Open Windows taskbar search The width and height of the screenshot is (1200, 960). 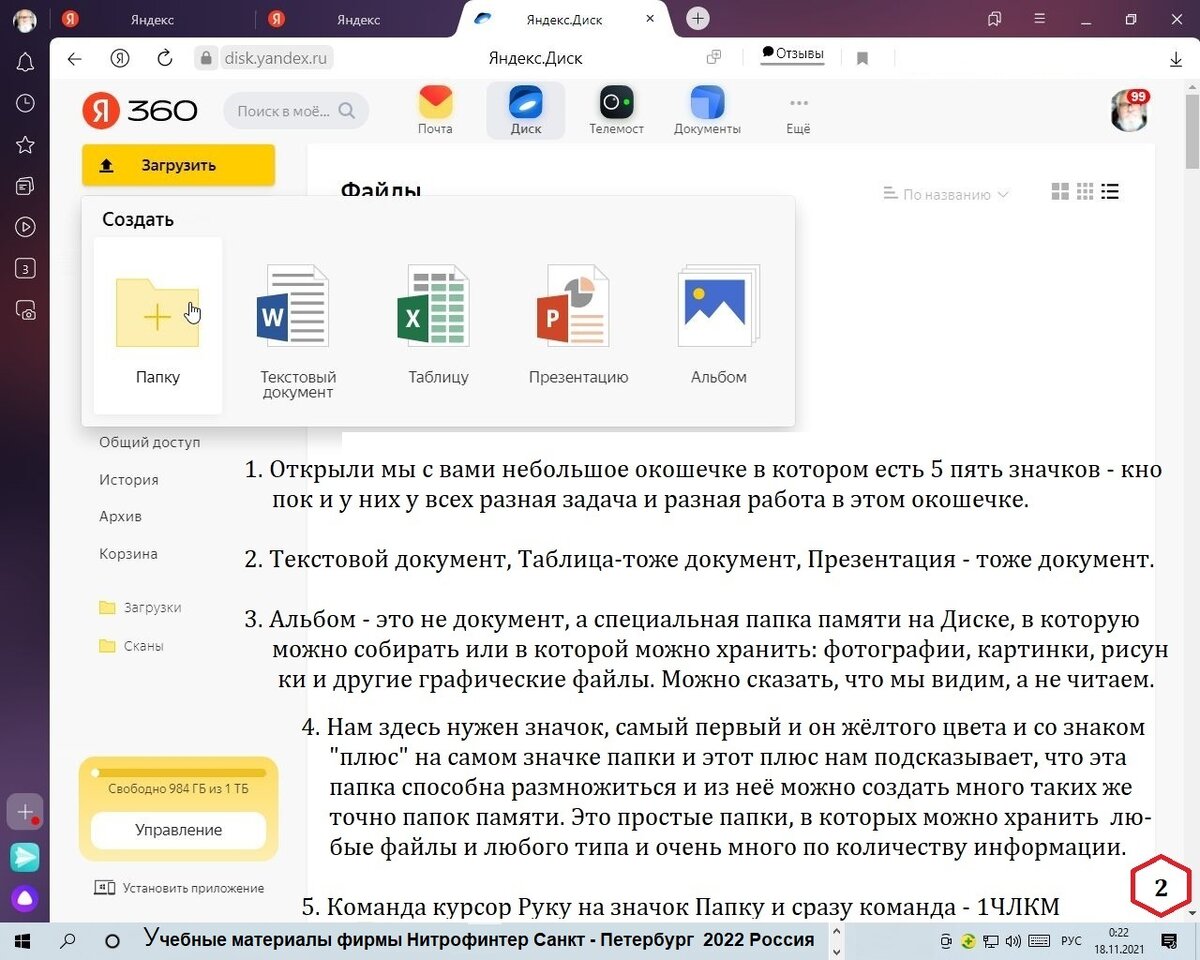[x=69, y=941]
